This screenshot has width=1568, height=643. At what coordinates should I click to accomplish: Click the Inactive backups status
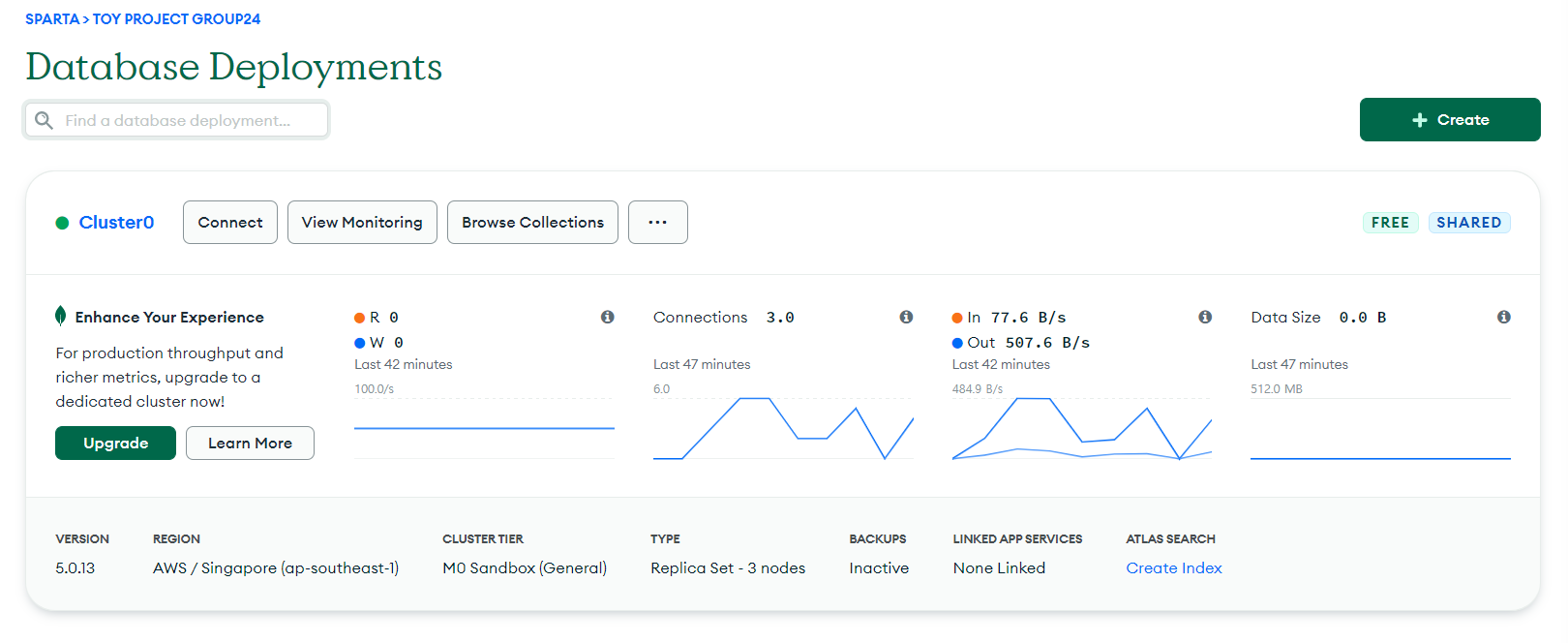click(879, 568)
